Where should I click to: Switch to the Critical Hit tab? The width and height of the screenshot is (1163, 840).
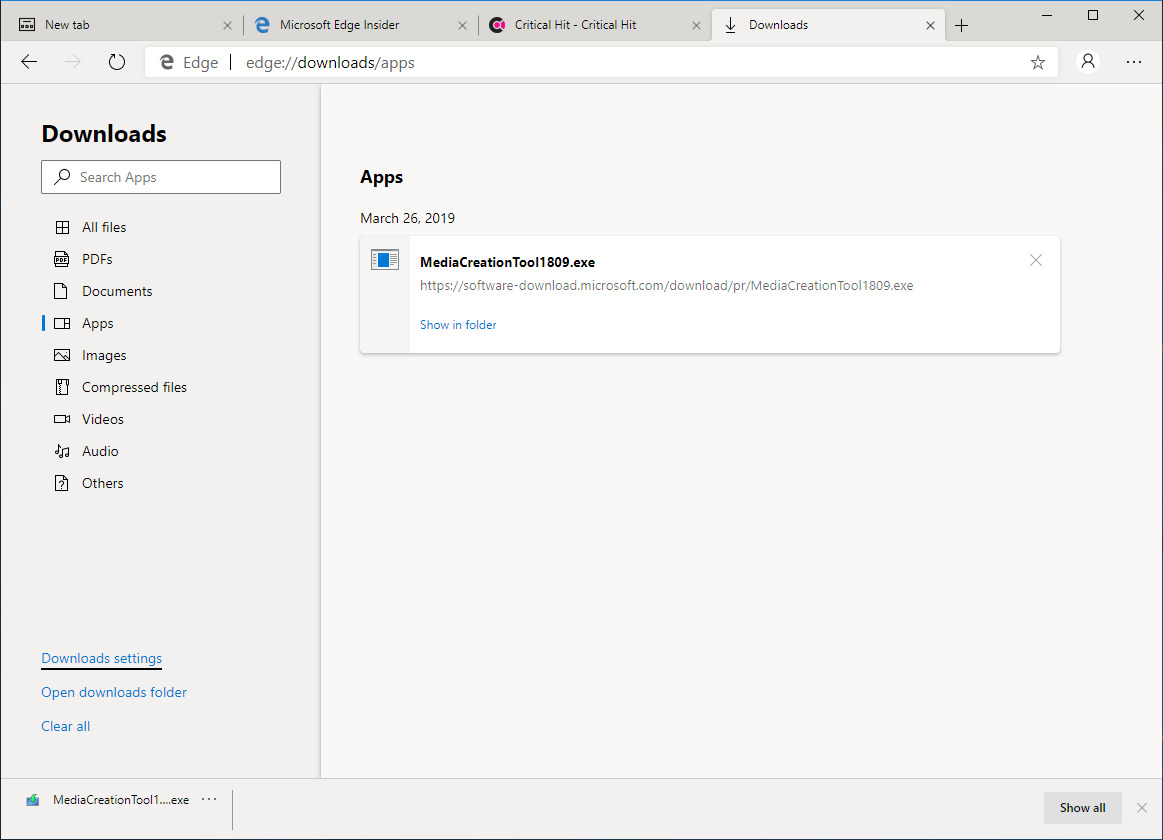pyautogui.click(x=575, y=25)
